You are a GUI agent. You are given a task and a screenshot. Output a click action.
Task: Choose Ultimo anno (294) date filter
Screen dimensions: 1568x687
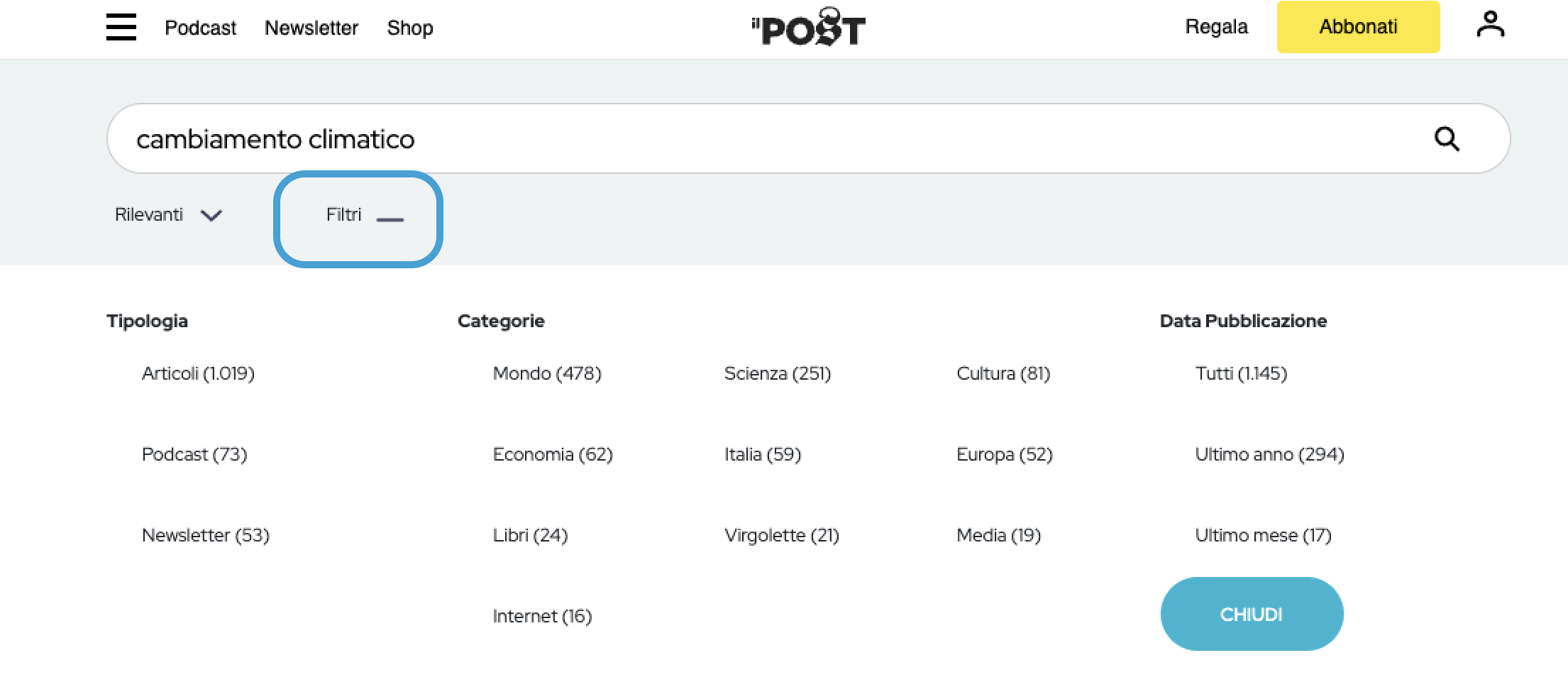[1269, 454]
